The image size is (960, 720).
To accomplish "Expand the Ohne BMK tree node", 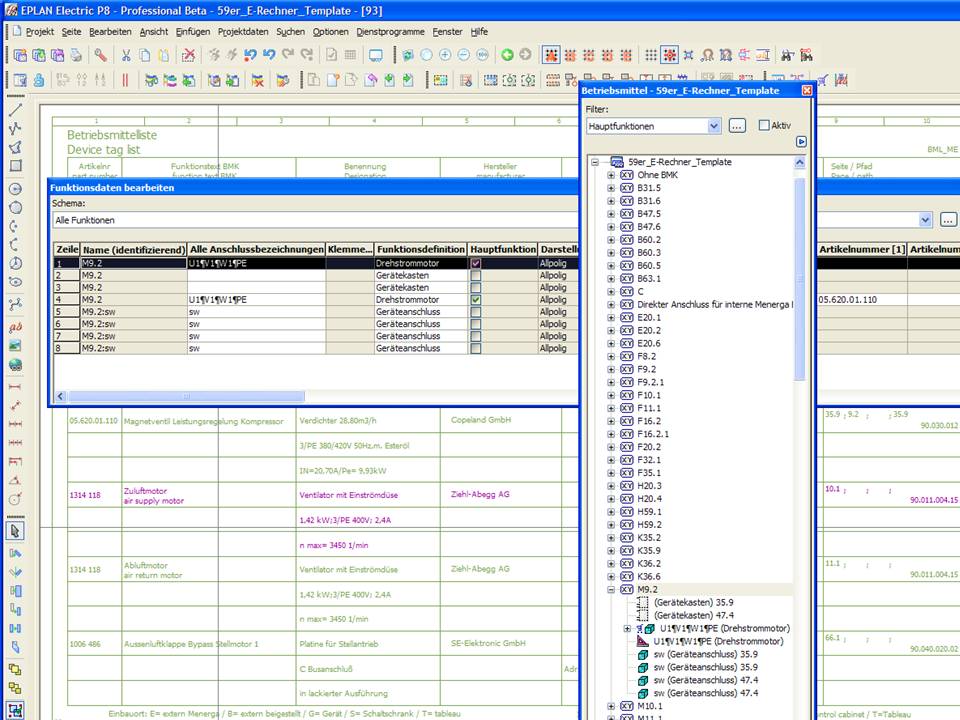I will 610,175.
